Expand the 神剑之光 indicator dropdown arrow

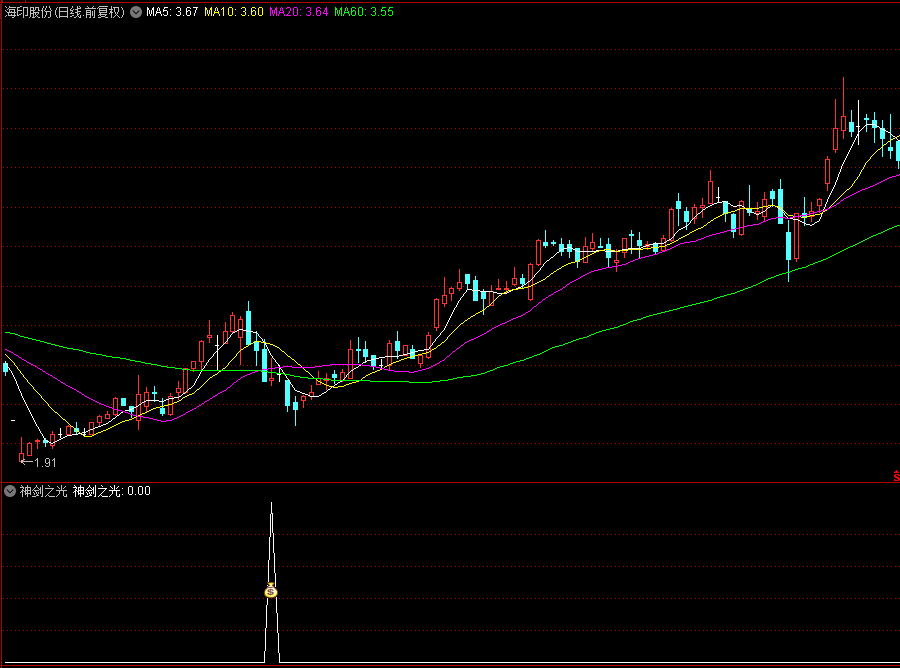(x=10, y=491)
